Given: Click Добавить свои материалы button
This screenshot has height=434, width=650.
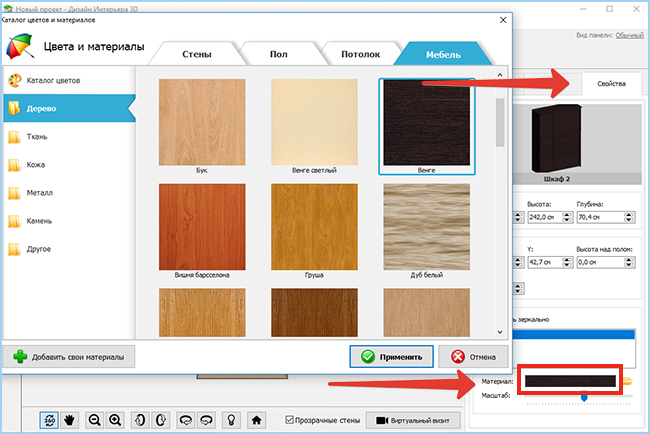Looking at the screenshot, I should [69, 356].
